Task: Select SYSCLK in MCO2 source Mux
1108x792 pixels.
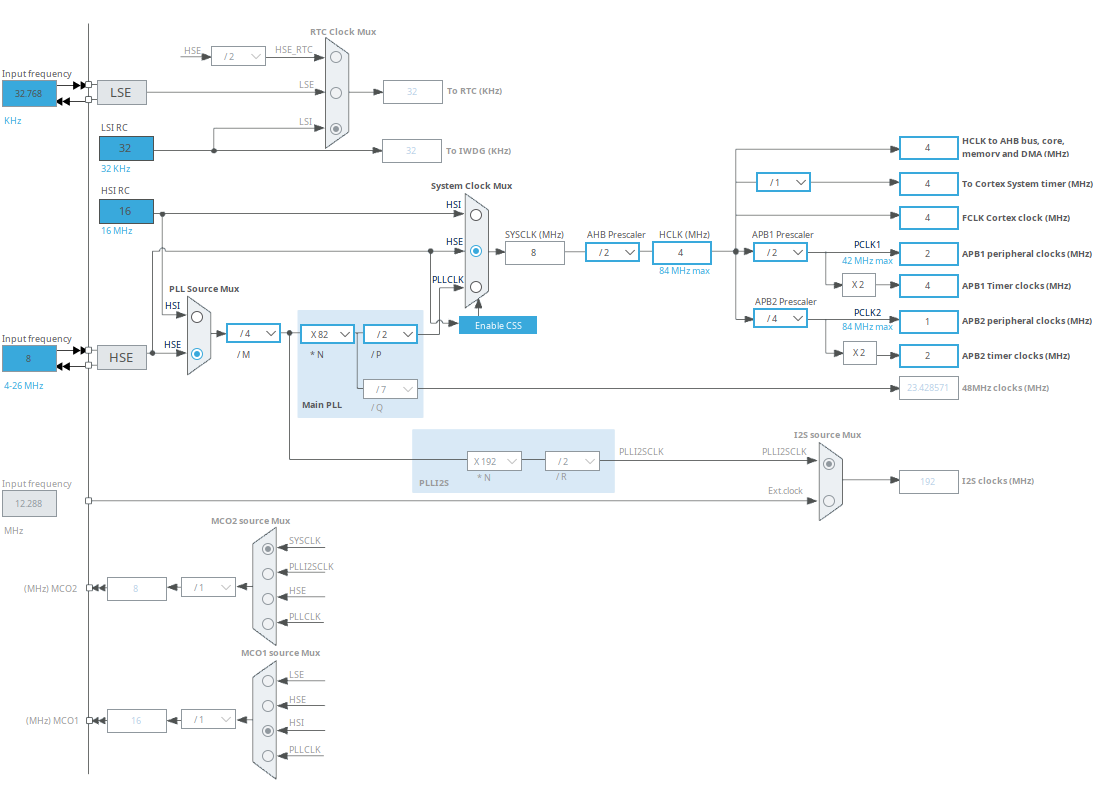Action: click(x=268, y=549)
